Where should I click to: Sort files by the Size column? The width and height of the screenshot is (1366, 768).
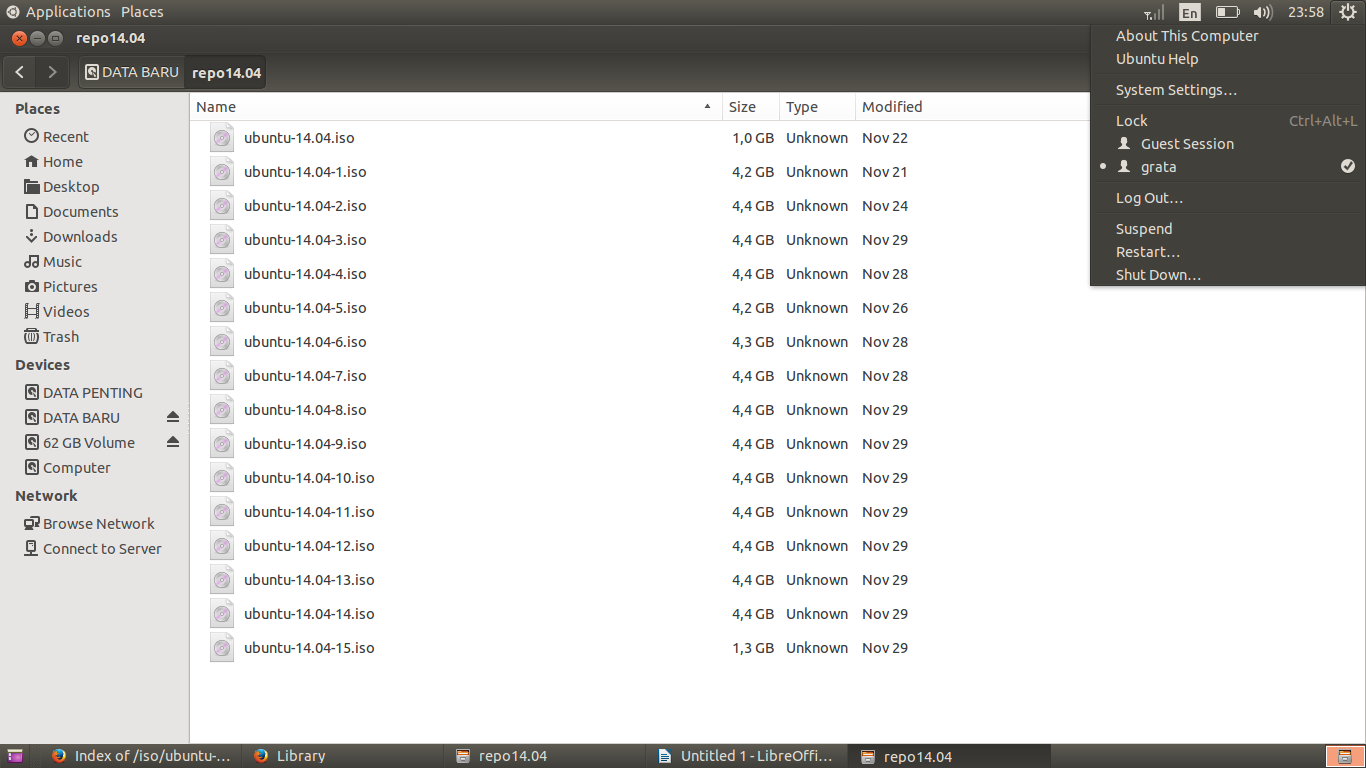point(751,107)
